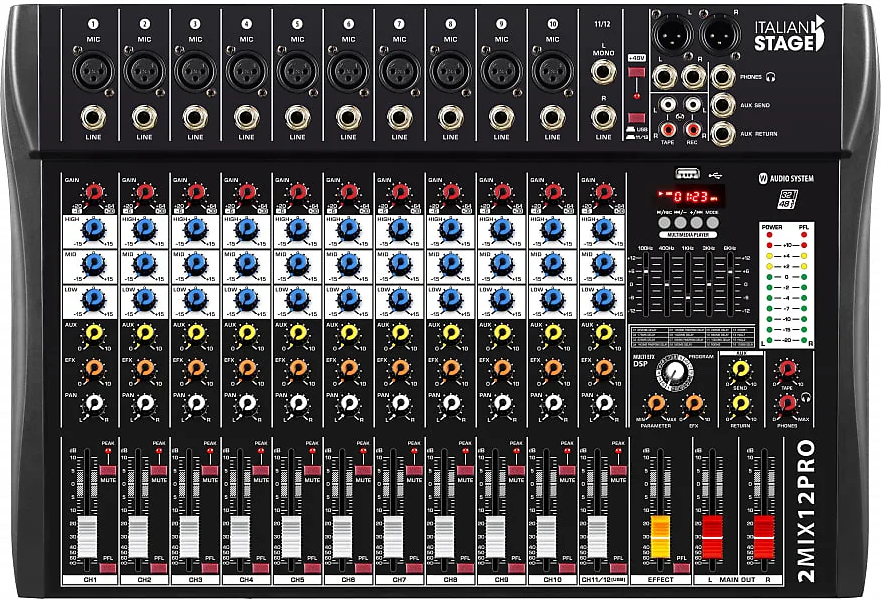Viewport: 881px width, 599px height.
Task: Click the red TAPE level knob
Action: pyautogui.click(x=787, y=370)
